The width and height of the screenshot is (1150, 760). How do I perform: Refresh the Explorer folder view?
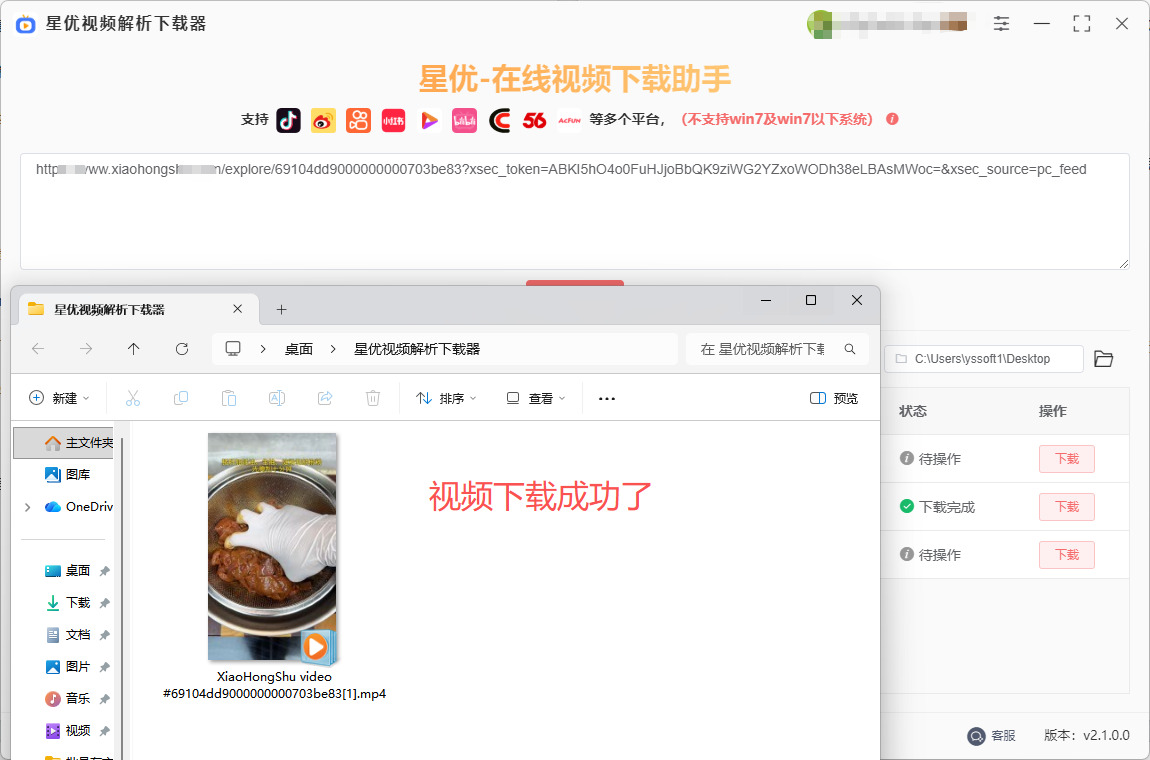[x=182, y=349]
